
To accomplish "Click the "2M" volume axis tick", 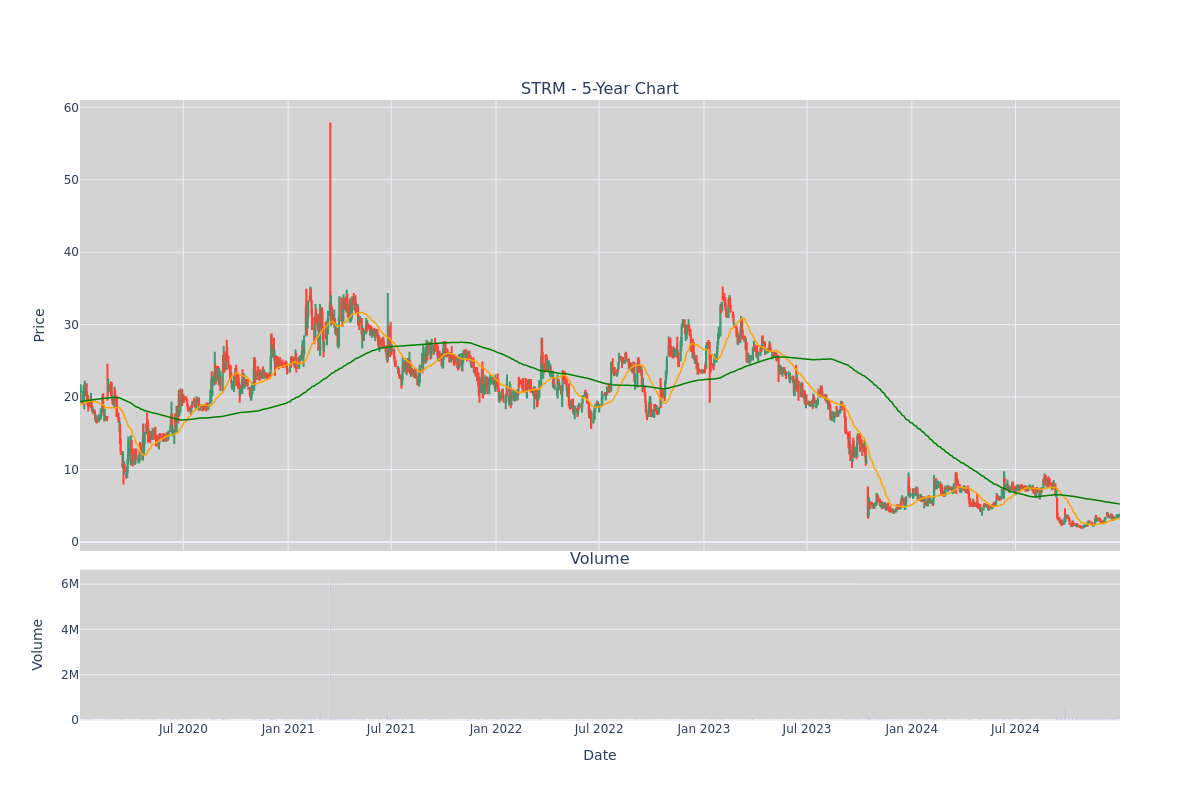I will click(x=70, y=674).
